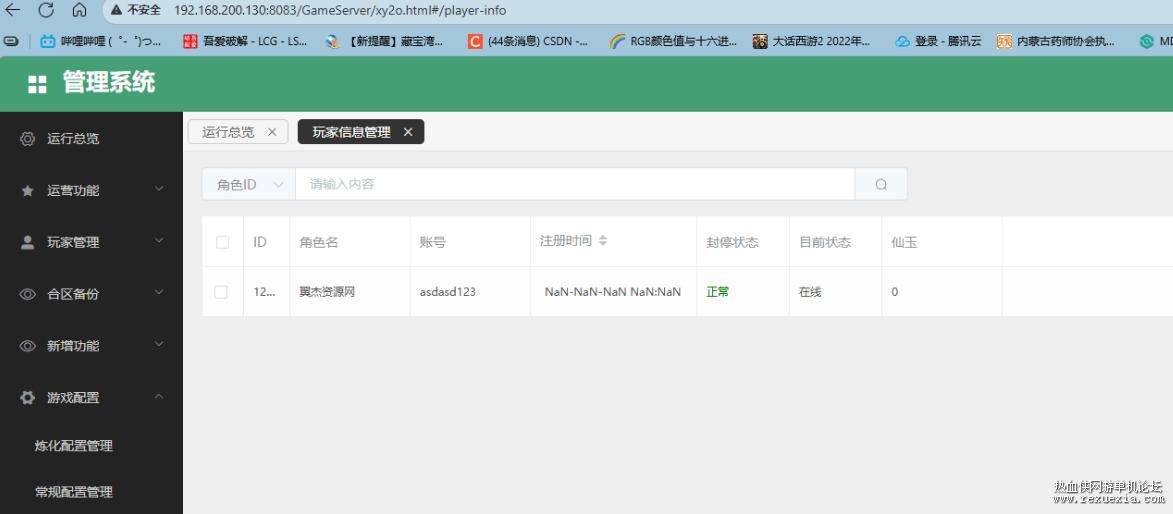The width and height of the screenshot is (1173, 514).
Task: Open 常规配置管理 submenu item
Action: 73,492
